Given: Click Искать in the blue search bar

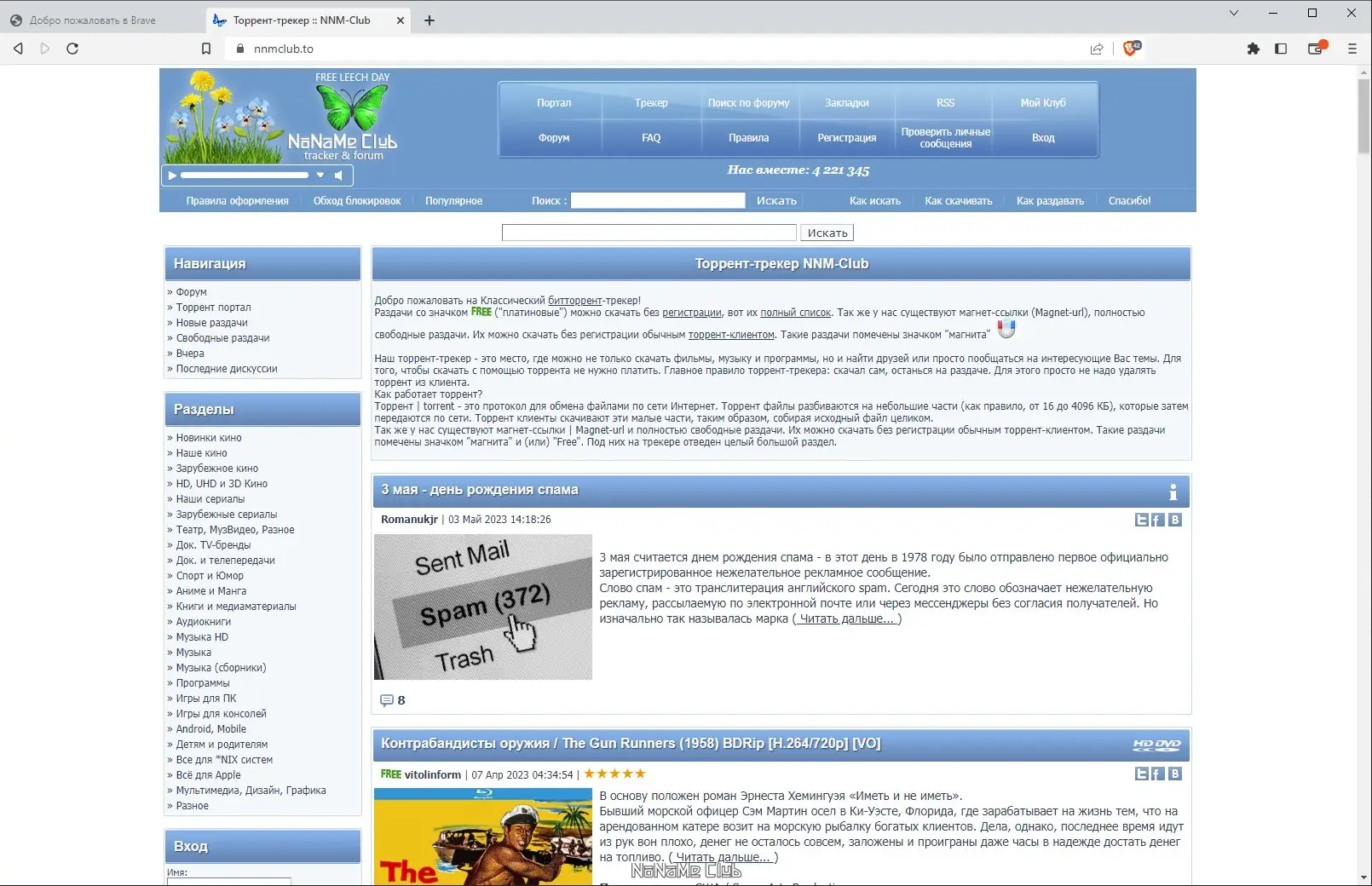Looking at the screenshot, I should pyautogui.click(x=776, y=201).
